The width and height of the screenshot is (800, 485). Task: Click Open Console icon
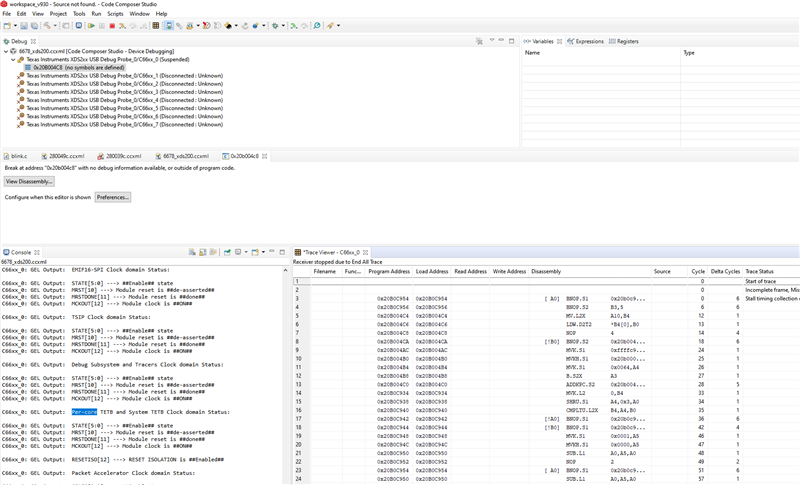255,252
